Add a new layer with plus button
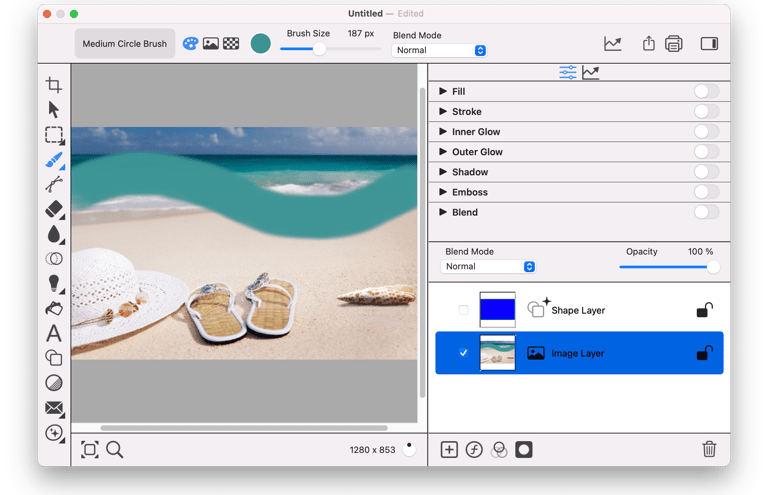The height and width of the screenshot is (495, 768). [x=449, y=449]
